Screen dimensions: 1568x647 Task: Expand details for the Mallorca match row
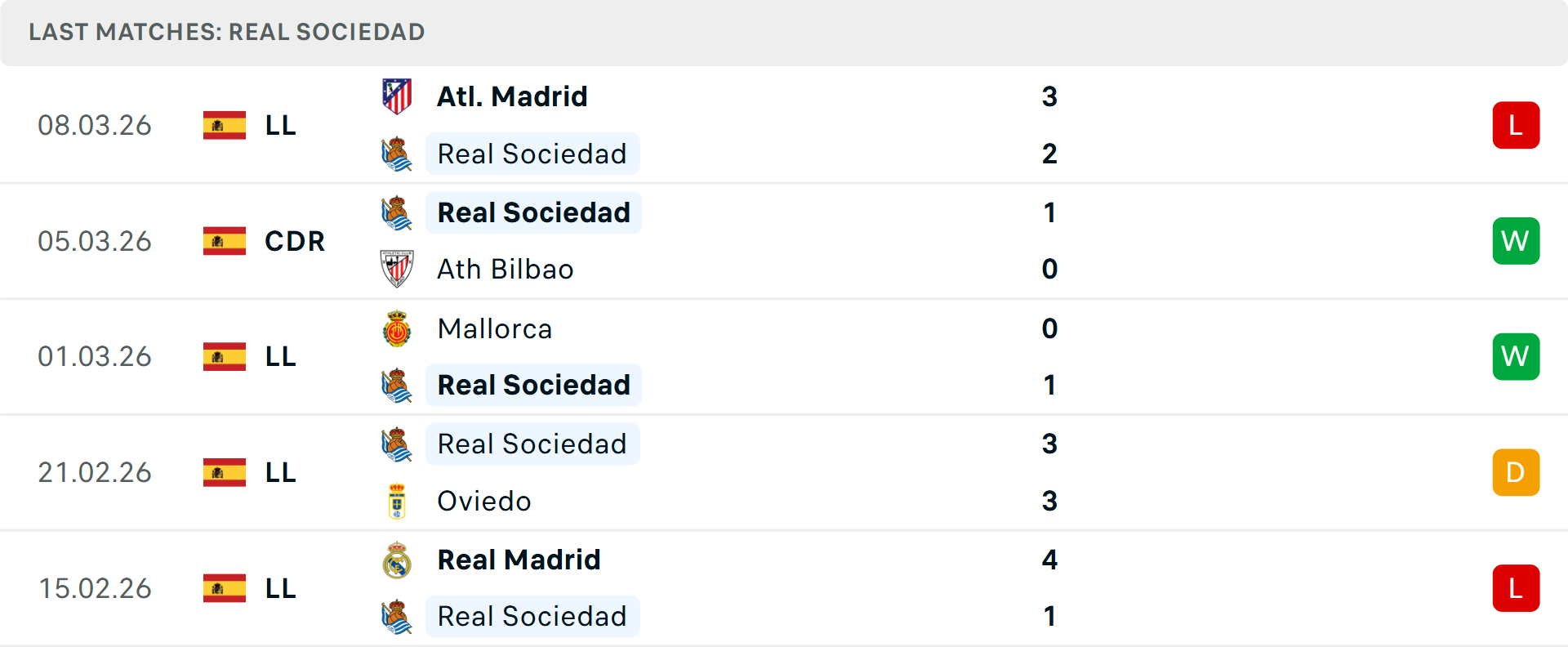pos(784,356)
